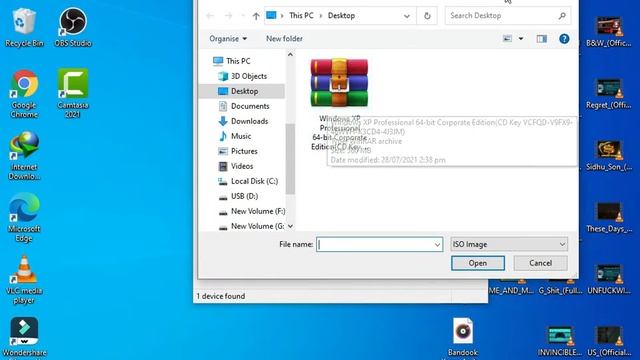This screenshot has height=360, width=640.
Task: Open Videos in navigation pane
Action: pos(236,166)
